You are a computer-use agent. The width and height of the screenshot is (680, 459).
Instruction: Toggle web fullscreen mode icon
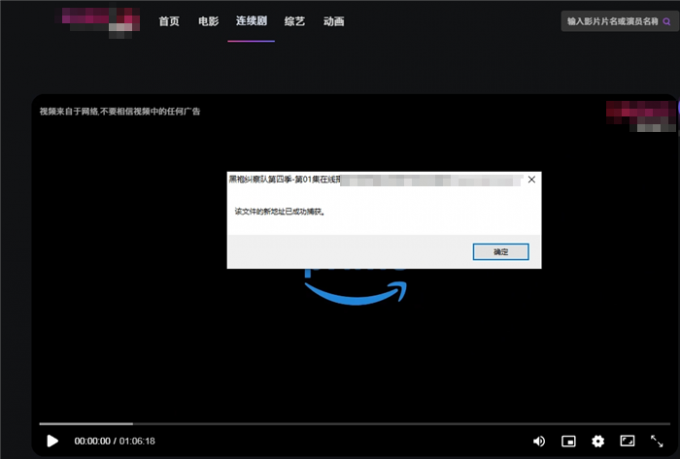tap(628, 441)
